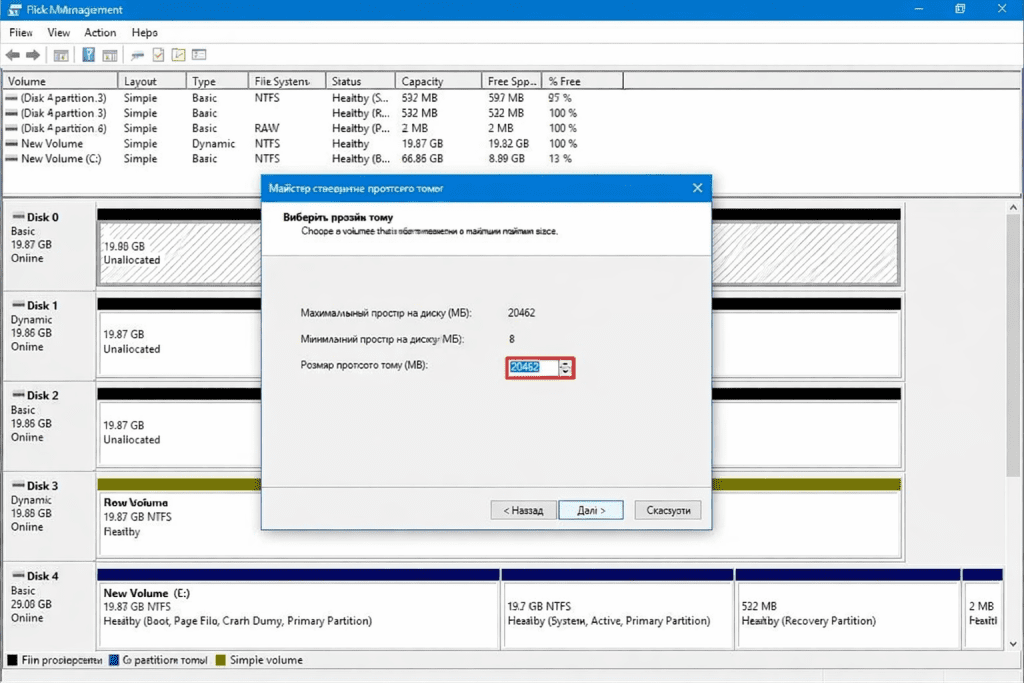Click the Forward arrow in the toolbar
This screenshot has width=1024, height=683.
(x=33, y=55)
